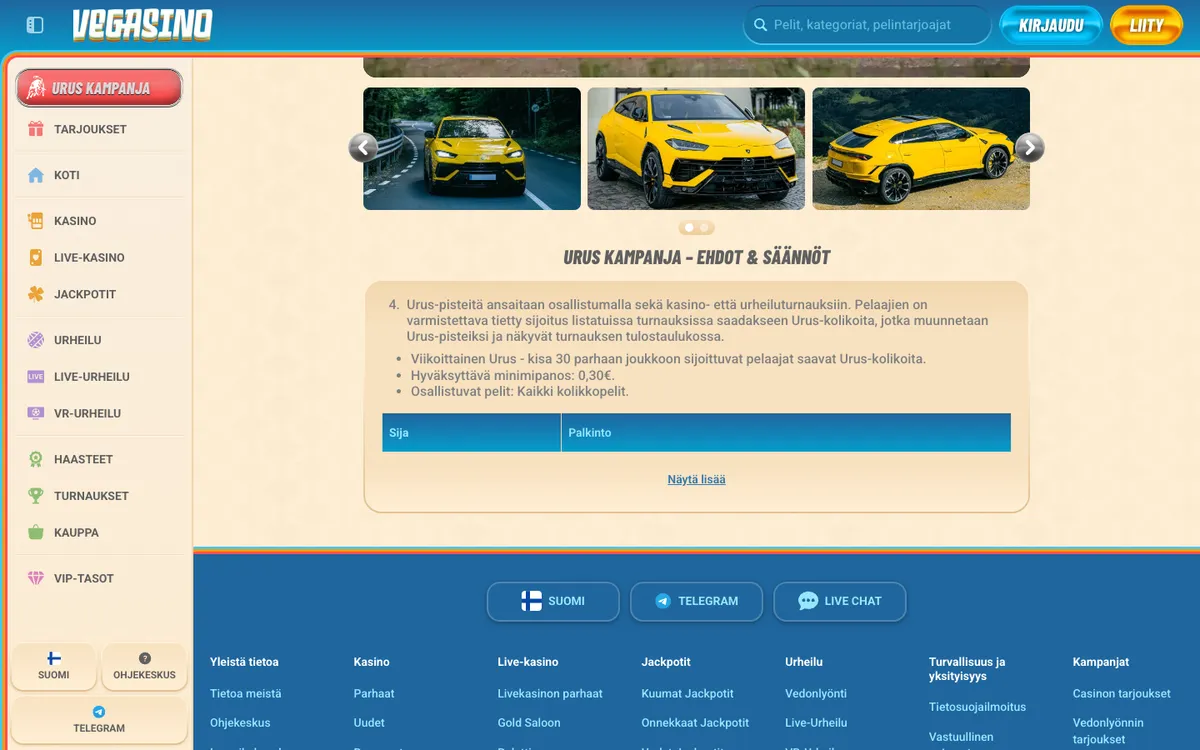
Task: Open Tarjoukset in the sidebar
Action: (99, 129)
